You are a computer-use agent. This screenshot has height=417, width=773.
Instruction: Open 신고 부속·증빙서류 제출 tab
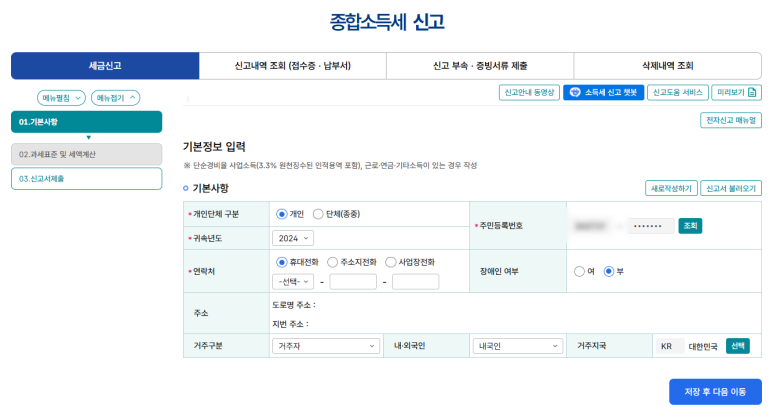tap(480, 66)
